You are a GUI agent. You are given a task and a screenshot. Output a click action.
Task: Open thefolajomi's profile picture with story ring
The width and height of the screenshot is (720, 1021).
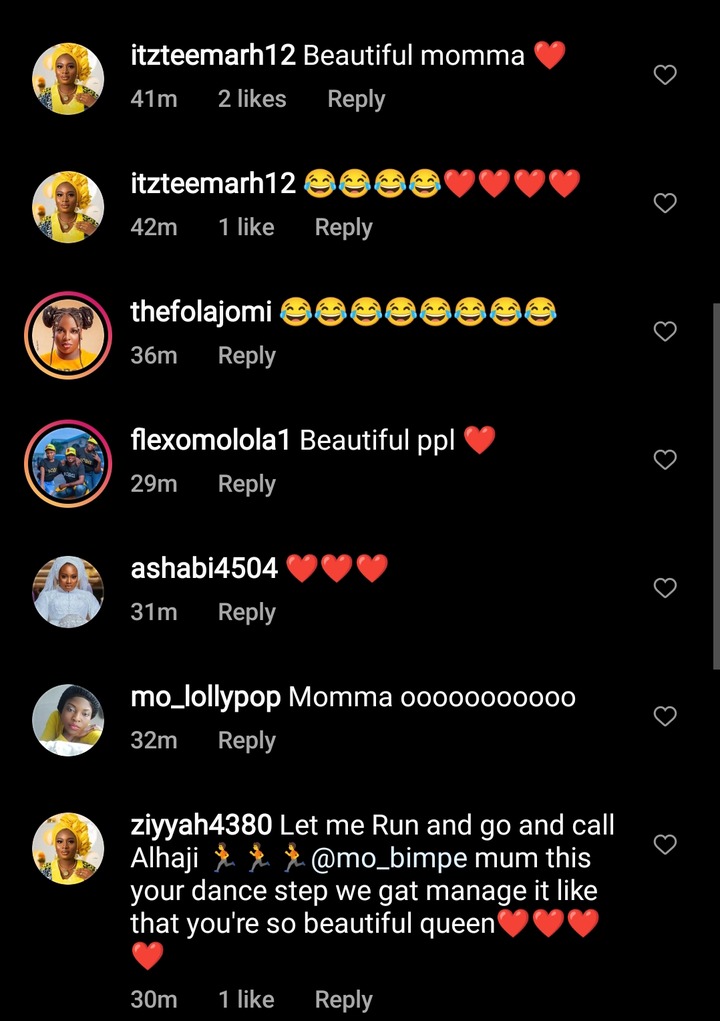68,337
